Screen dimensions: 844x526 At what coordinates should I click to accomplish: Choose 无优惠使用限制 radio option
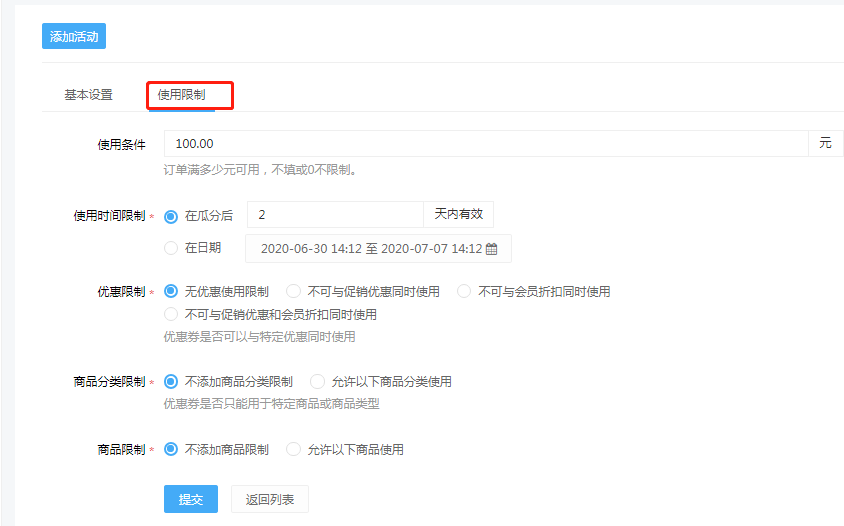coord(171,291)
